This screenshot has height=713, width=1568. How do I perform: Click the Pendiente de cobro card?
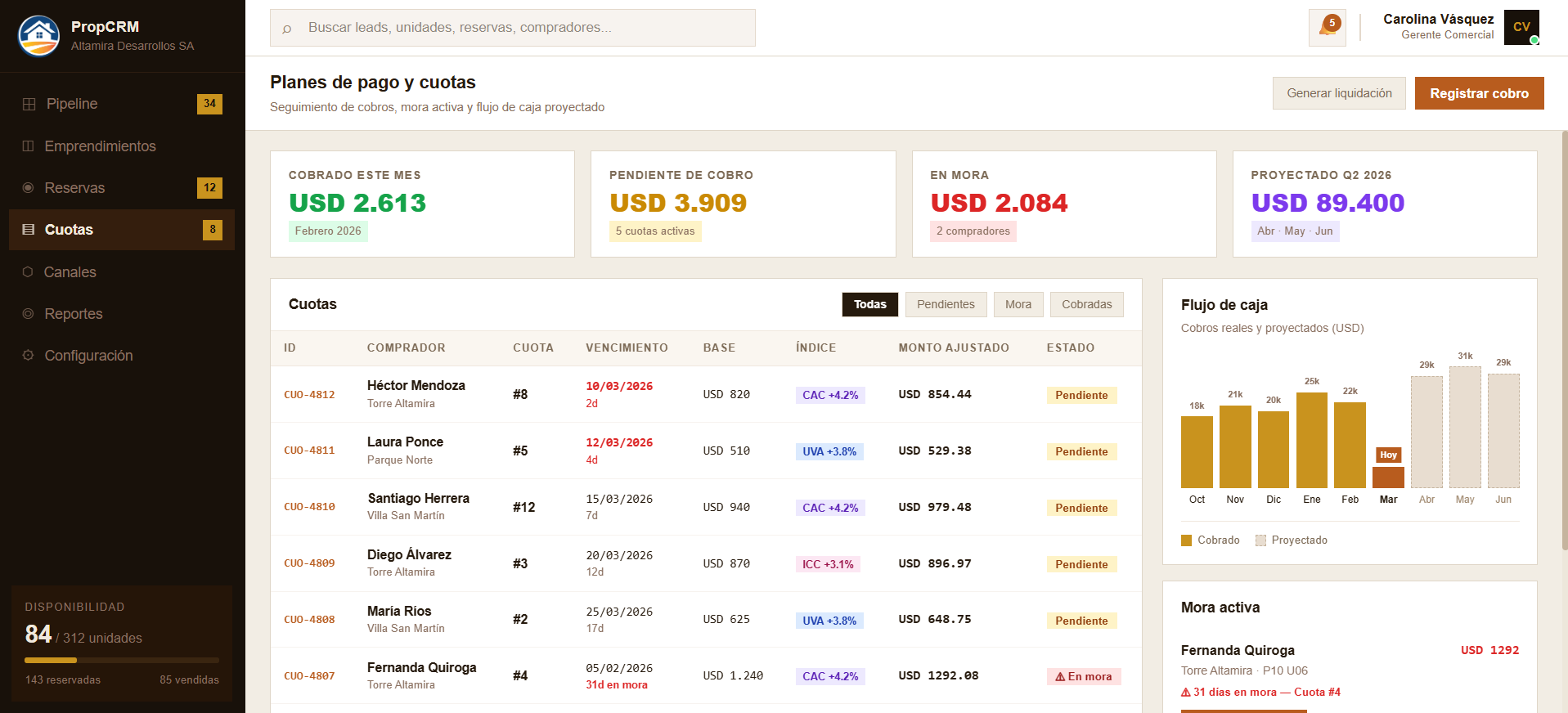point(743,204)
